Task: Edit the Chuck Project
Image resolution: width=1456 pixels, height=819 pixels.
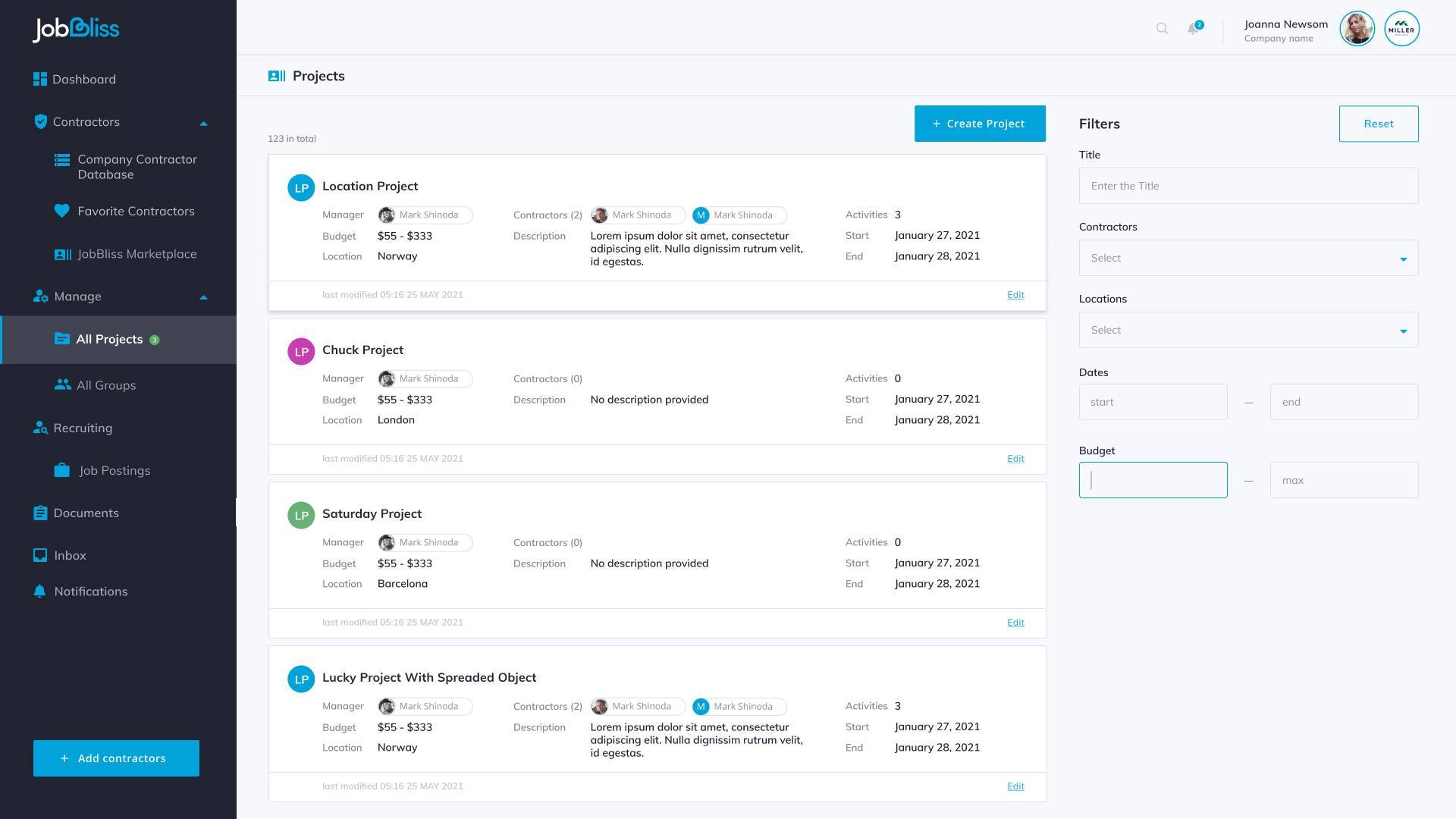Action: point(1015,459)
